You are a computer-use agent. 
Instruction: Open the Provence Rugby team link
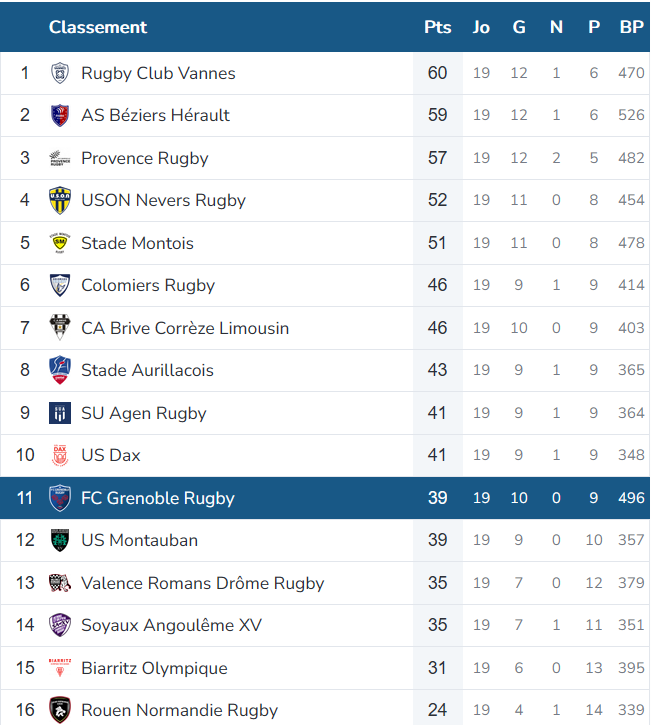click(145, 158)
